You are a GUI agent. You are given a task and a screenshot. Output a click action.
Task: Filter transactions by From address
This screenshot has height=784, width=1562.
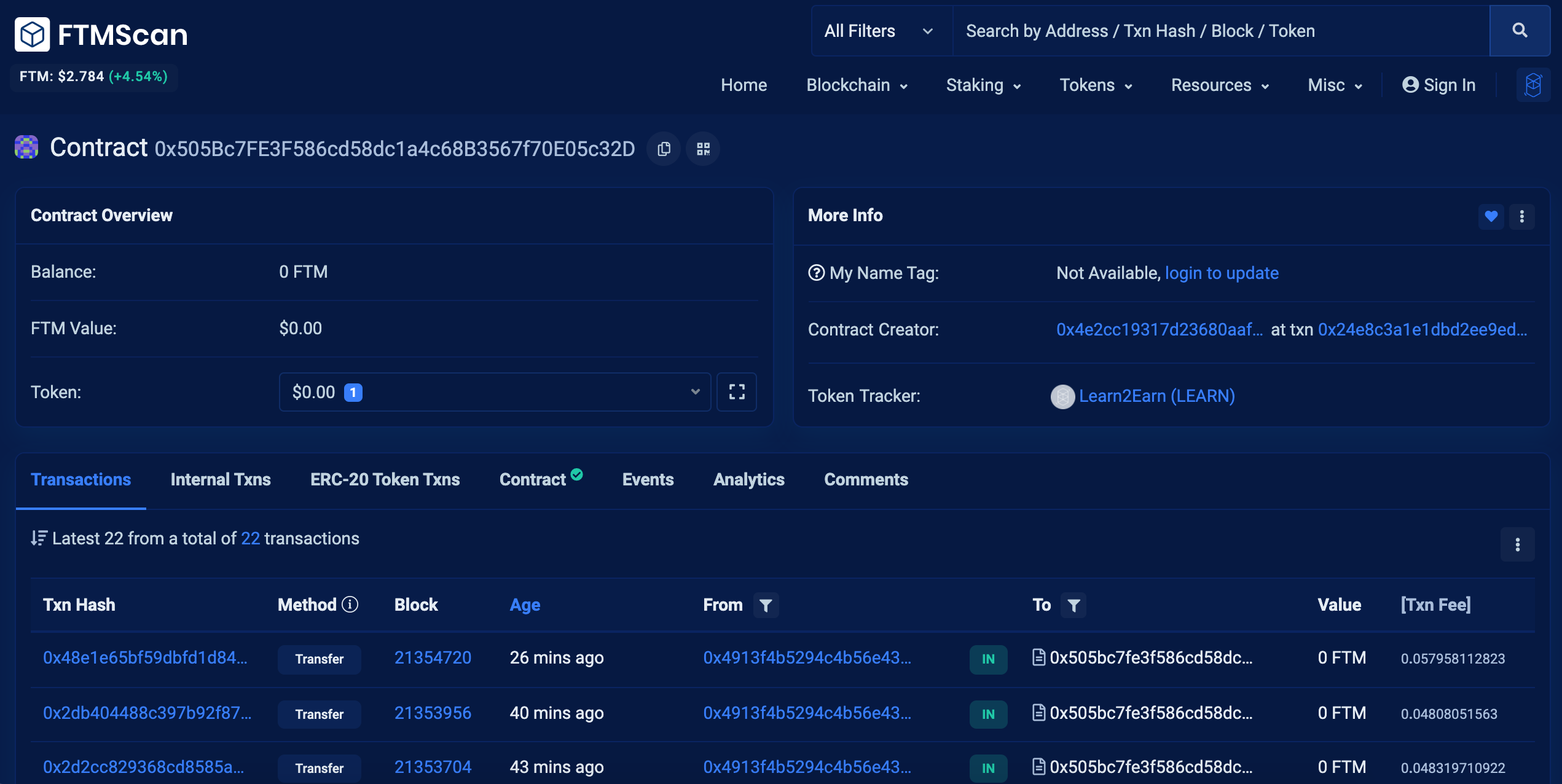coord(766,605)
